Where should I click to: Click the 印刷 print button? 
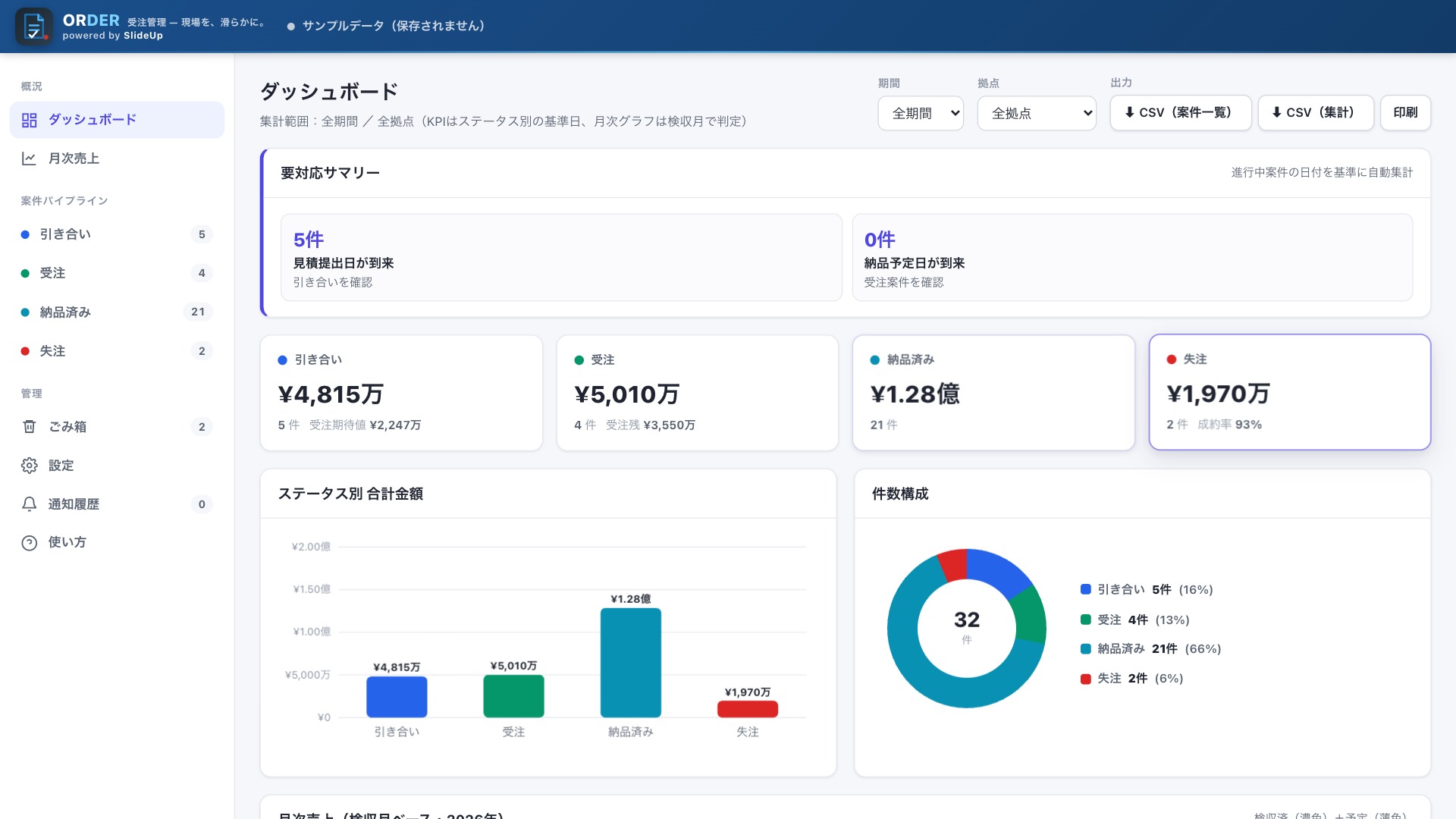click(x=1405, y=112)
